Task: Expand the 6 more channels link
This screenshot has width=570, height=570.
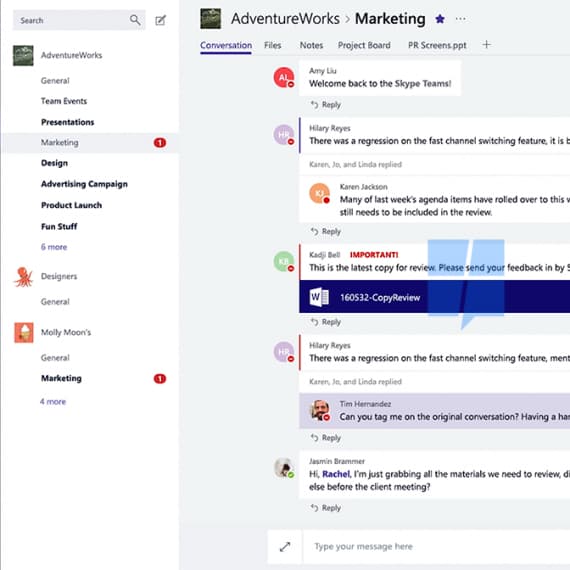Action: click(x=54, y=247)
